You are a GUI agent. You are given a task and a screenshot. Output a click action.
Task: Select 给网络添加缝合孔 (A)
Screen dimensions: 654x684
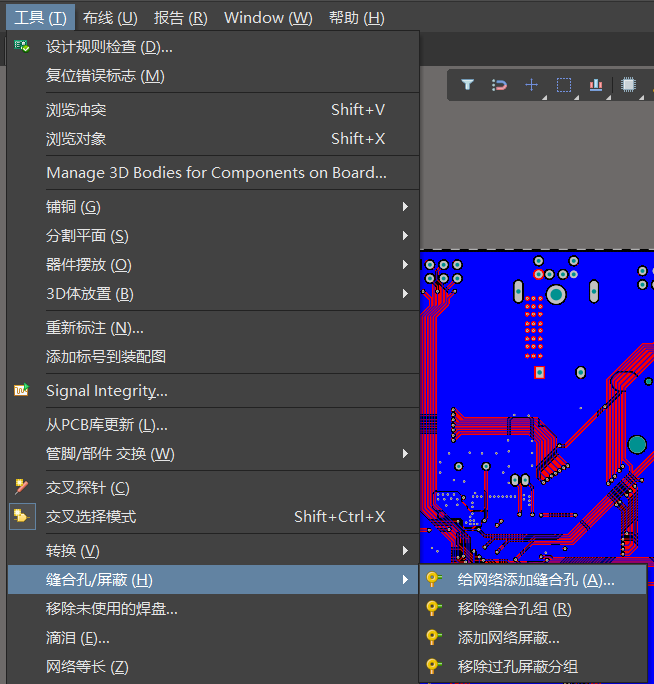(x=533, y=580)
